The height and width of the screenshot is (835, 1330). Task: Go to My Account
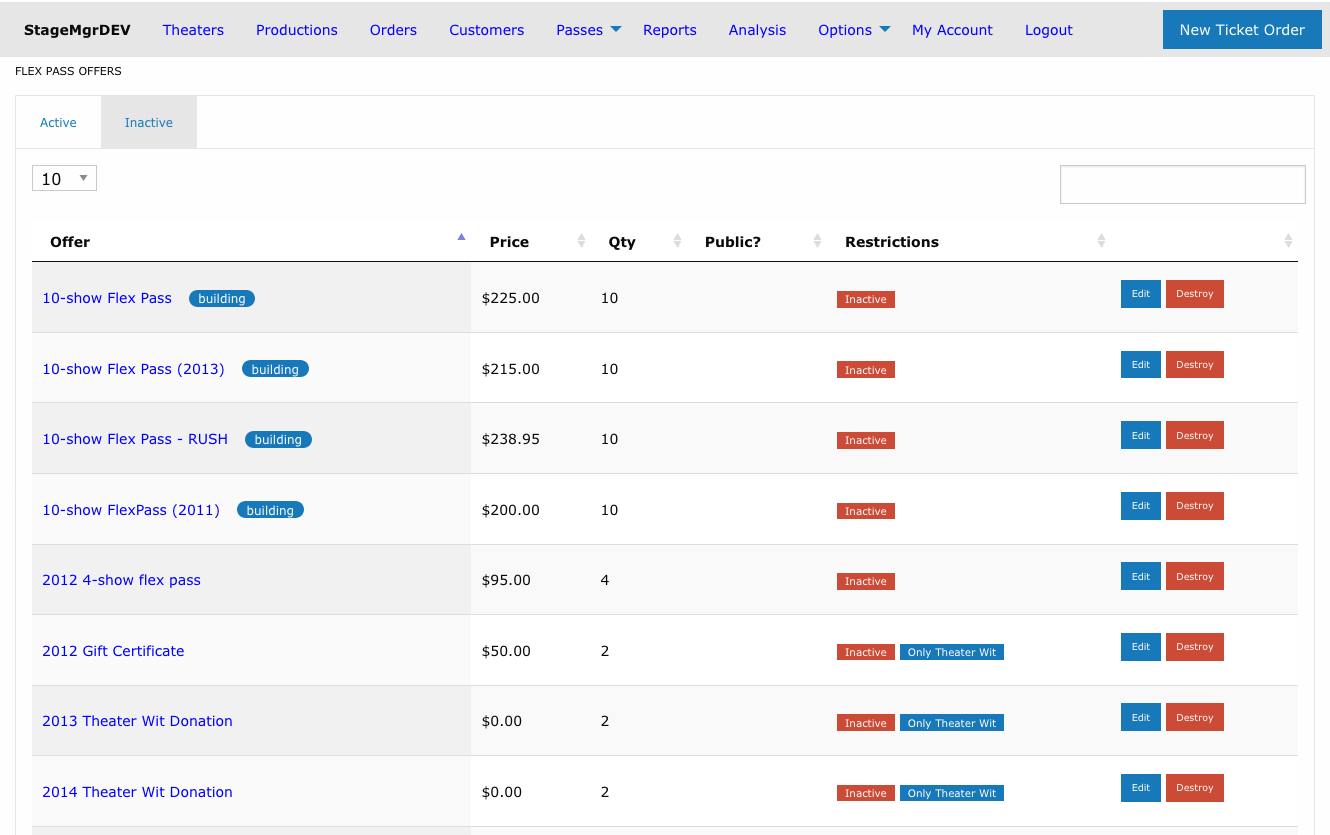(952, 30)
